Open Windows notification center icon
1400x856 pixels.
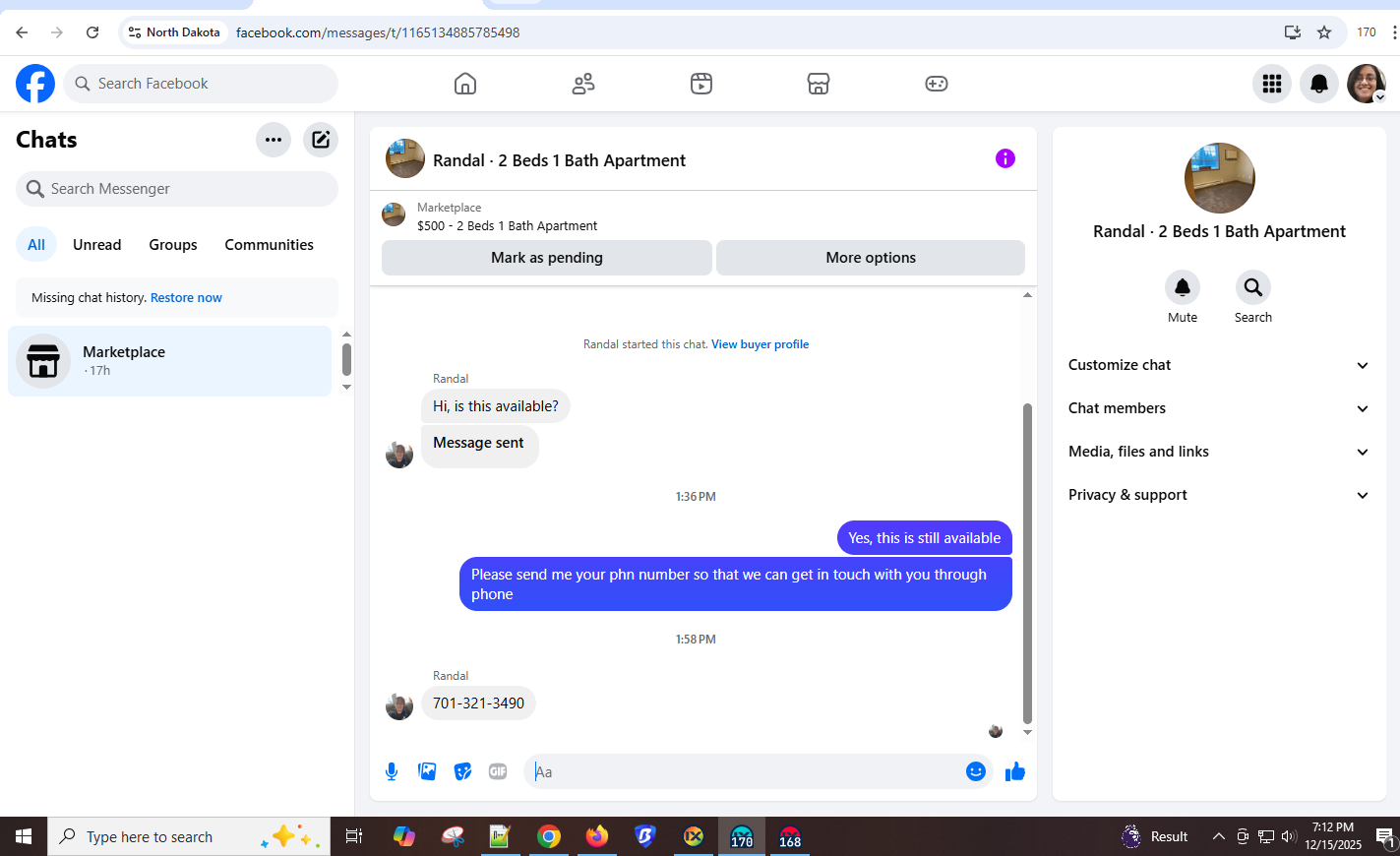click(x=1385, y=836)
